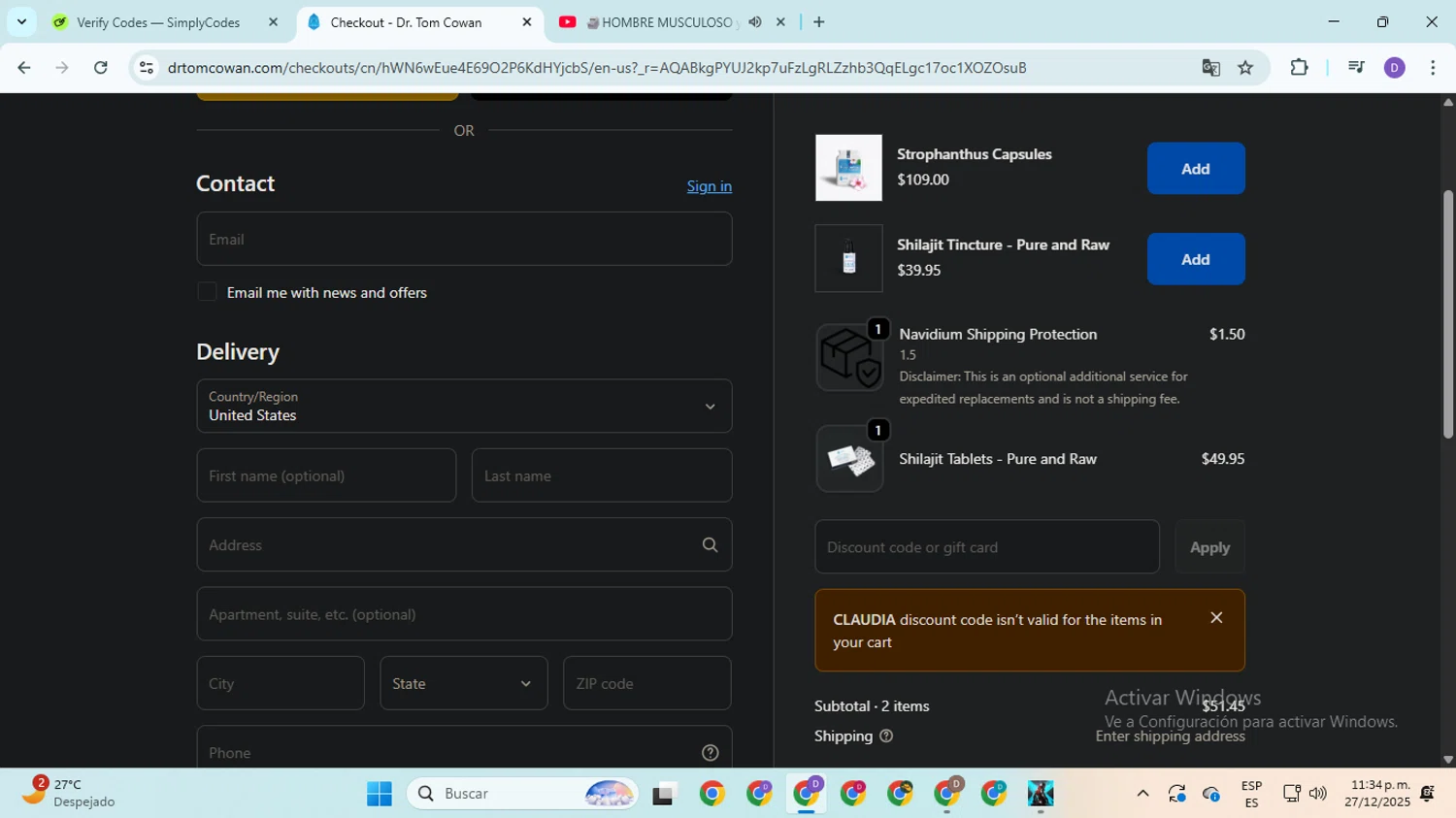This screenshot has width=1456, height=818.
Task: Focus the Email input field
Action: (464, 239)
